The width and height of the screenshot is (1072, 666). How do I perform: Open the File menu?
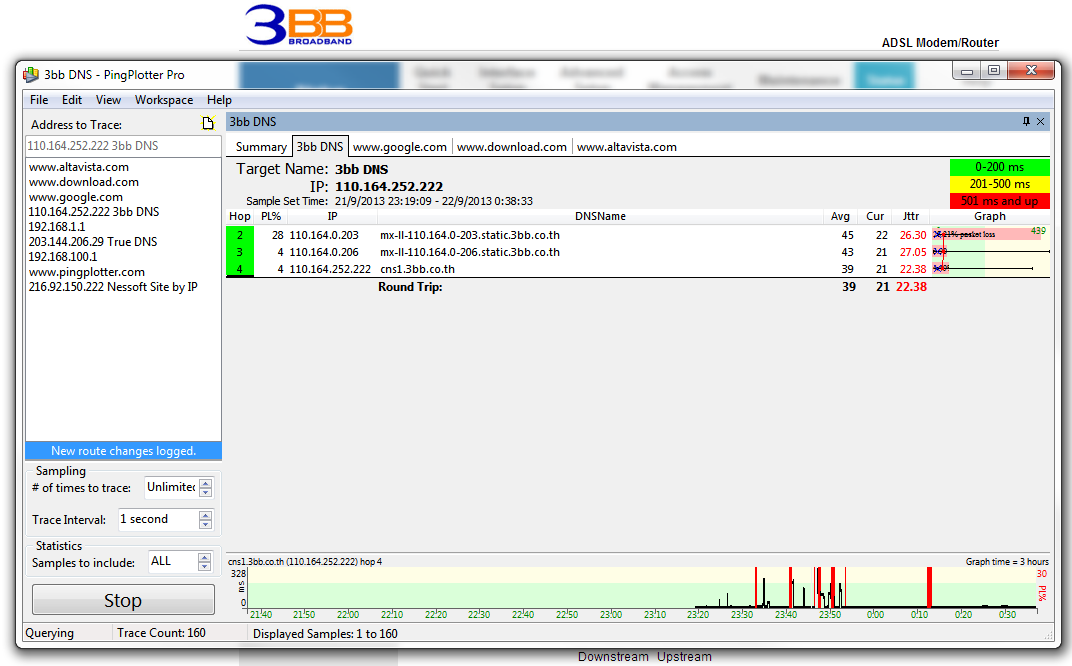(x=39, y=100)
